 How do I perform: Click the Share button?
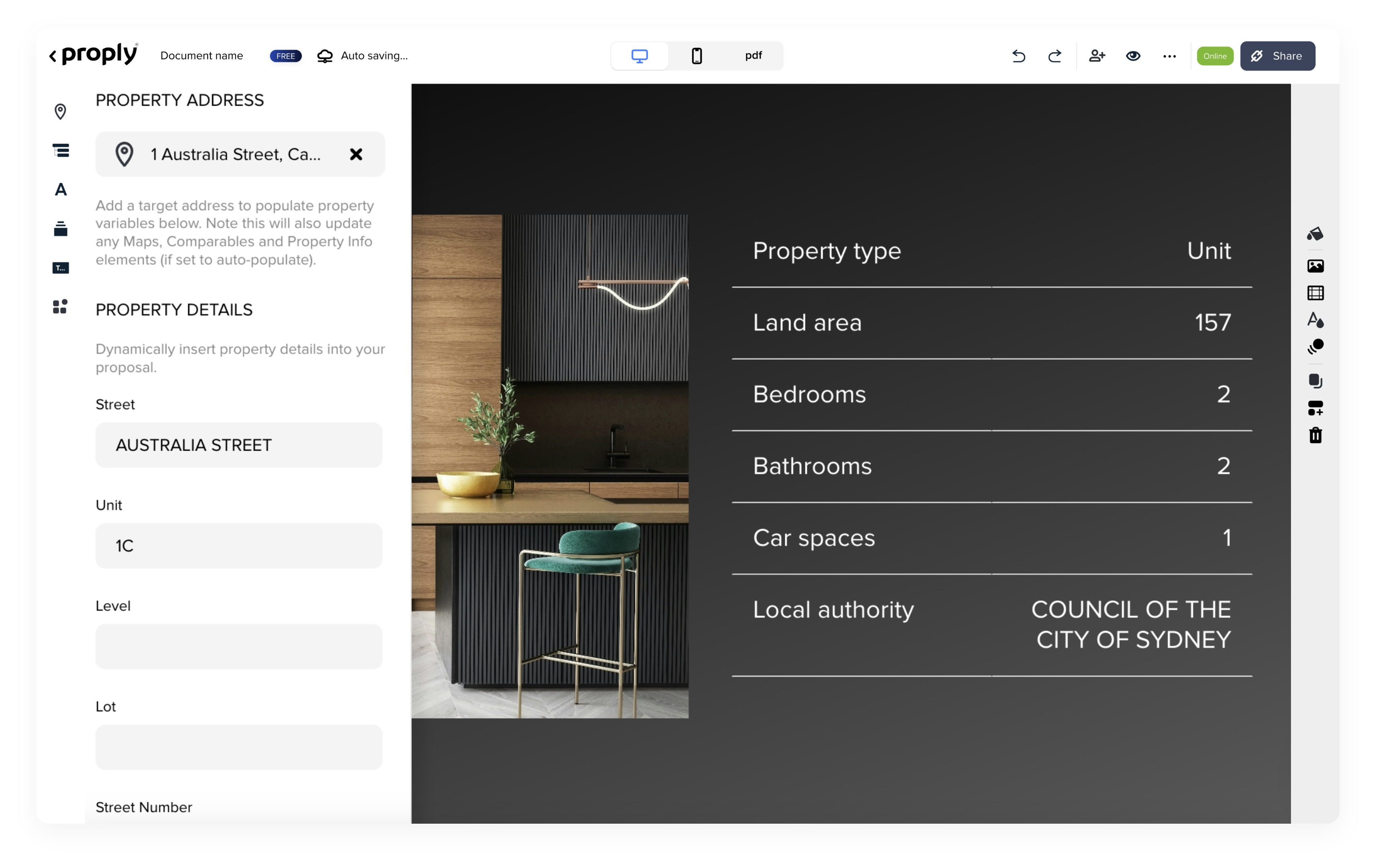point(1277,56)
